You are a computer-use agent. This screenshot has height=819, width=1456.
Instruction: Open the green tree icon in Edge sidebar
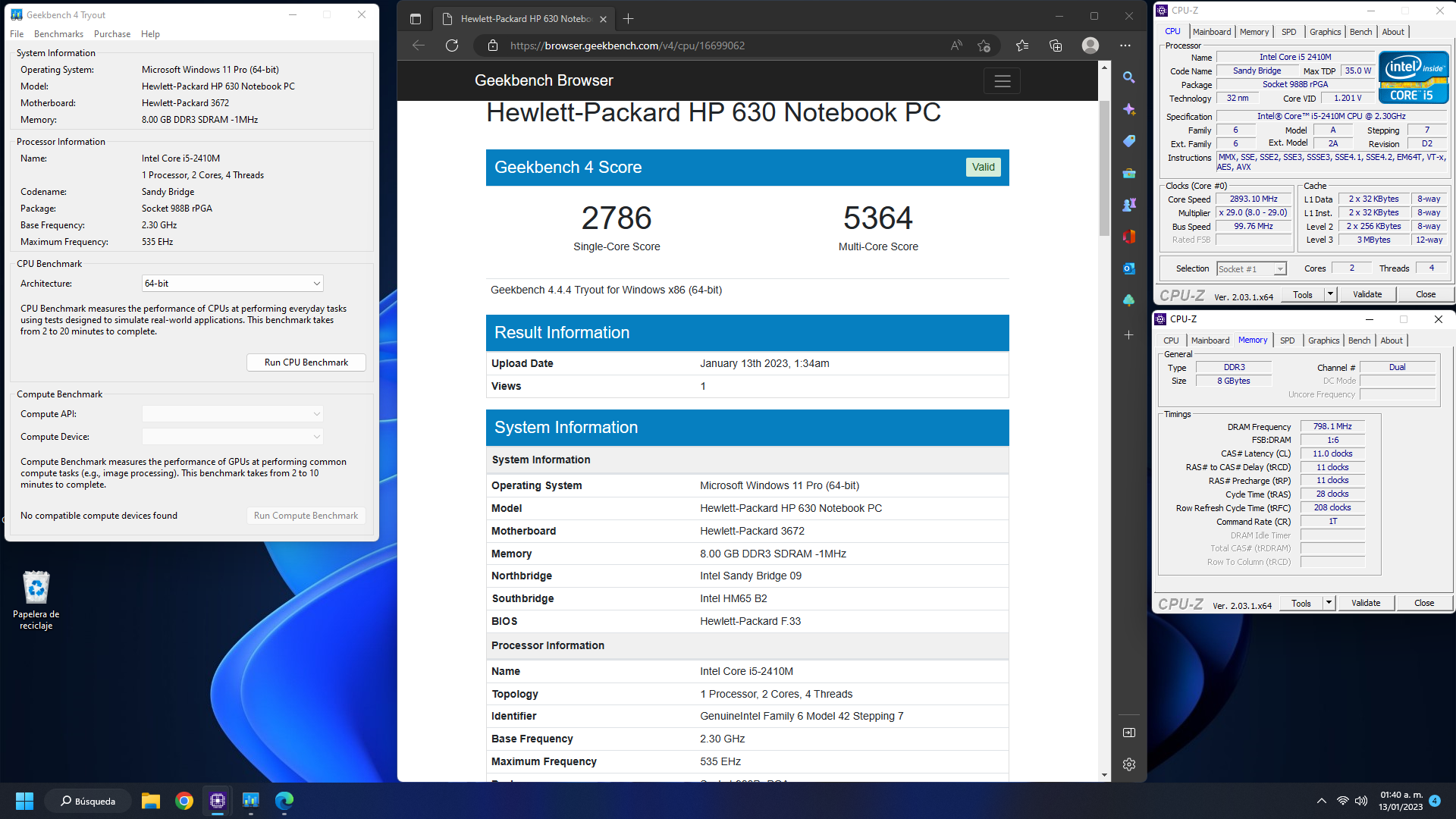pos(1129,300)
